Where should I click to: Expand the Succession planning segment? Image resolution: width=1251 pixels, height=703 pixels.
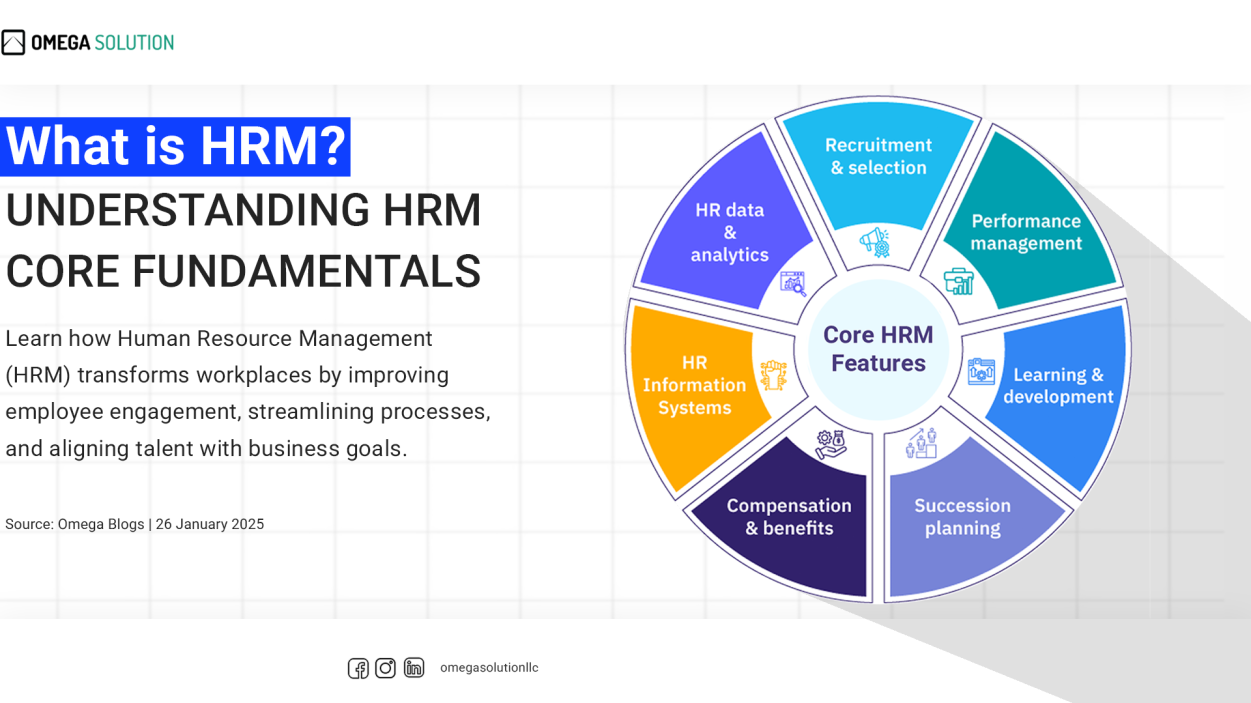click(x=962, y=517)
